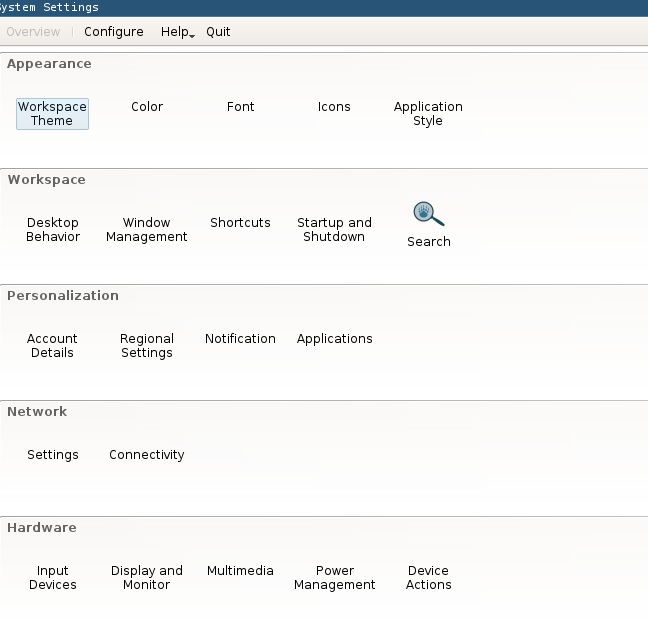Click the Quit toolbar button
The height and width of the screenshot is (644, 648).
coord(218,32)
